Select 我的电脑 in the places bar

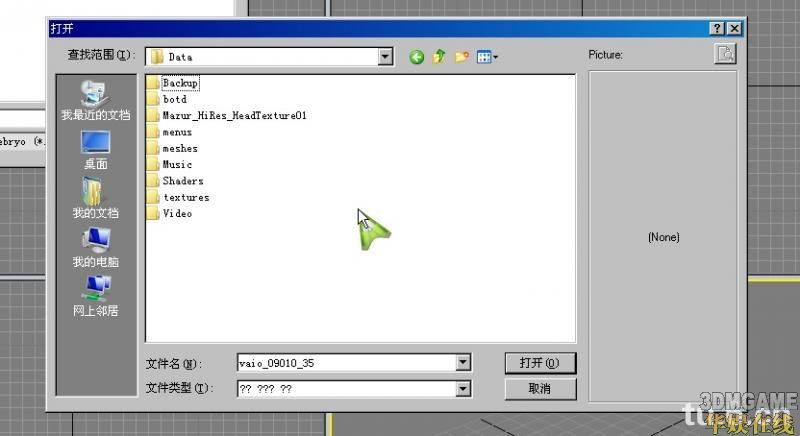pos(95,248)
